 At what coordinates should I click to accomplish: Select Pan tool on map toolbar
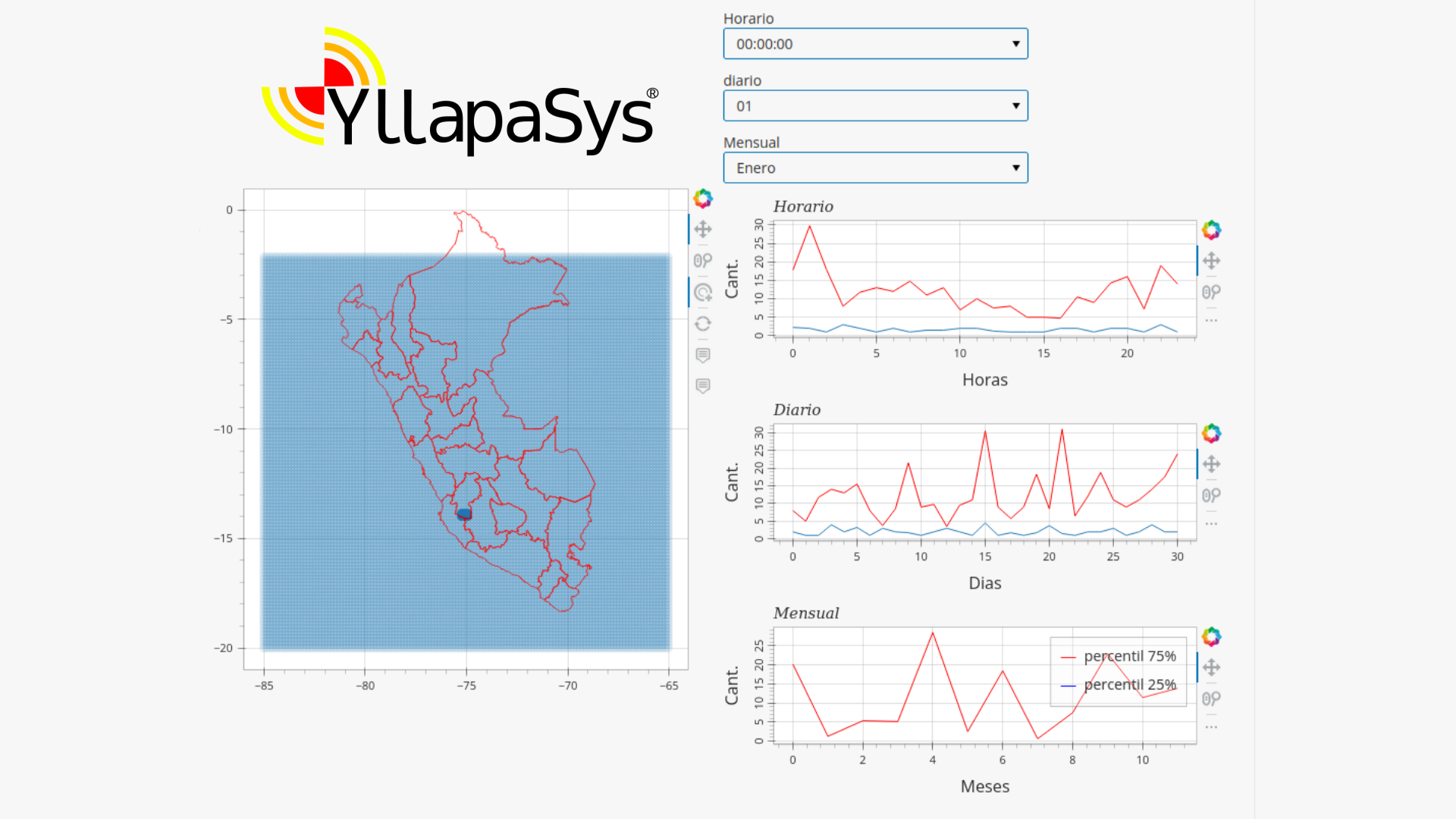click(x=702, y=229)
